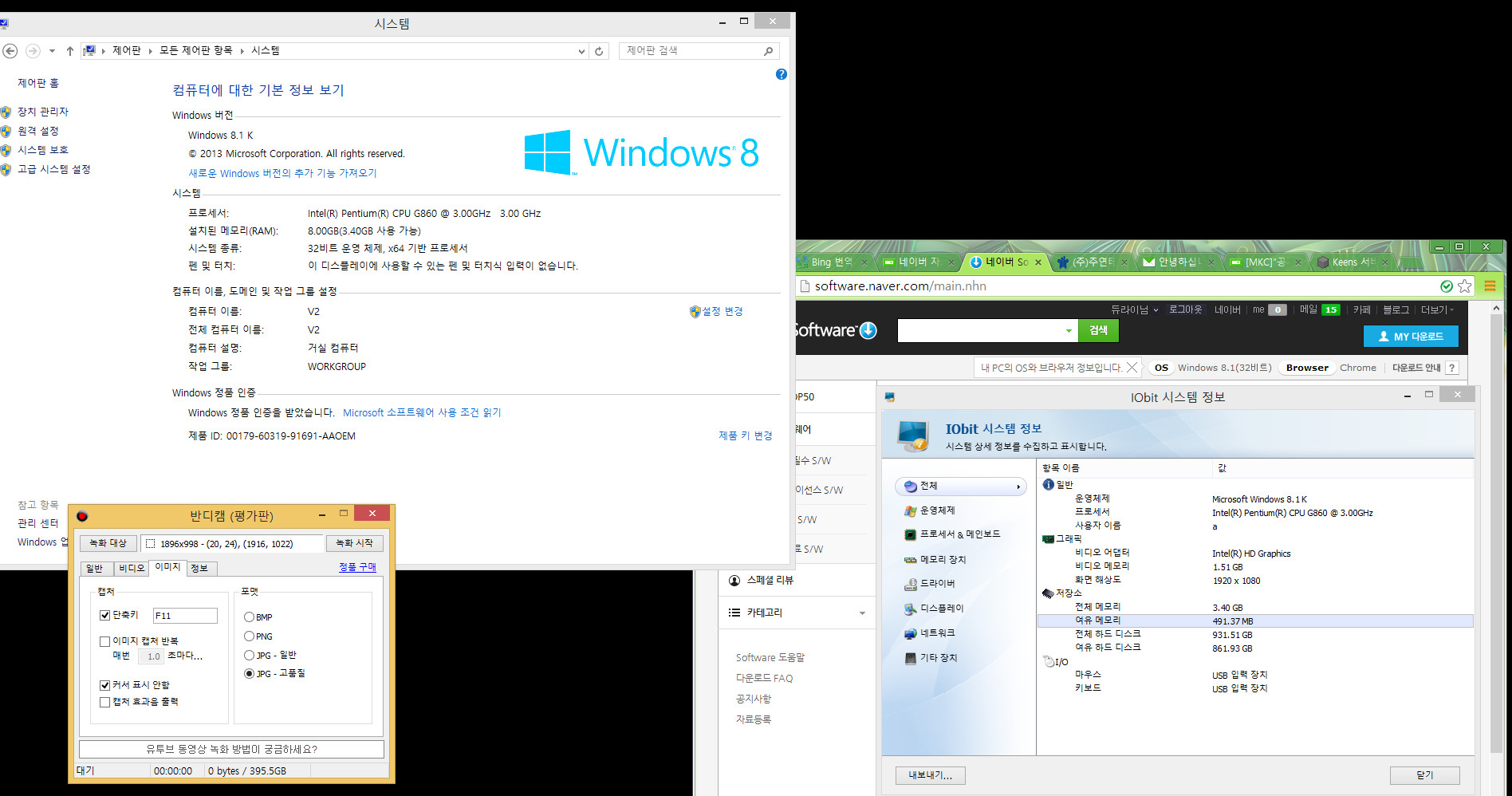Switch to the 정보 tab in Bandicam
Image resolution: width=1512 pixels, height=796 pixels.
[x=199, y=568]
